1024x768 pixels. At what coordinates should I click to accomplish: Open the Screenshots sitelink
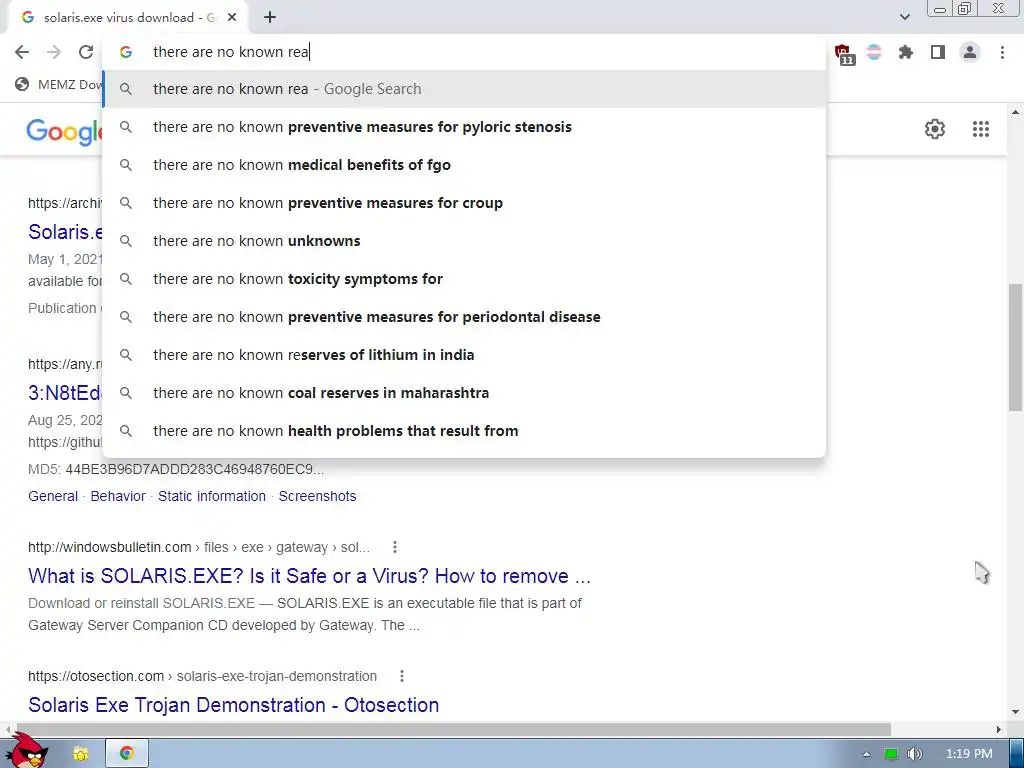tap(317, 496)
